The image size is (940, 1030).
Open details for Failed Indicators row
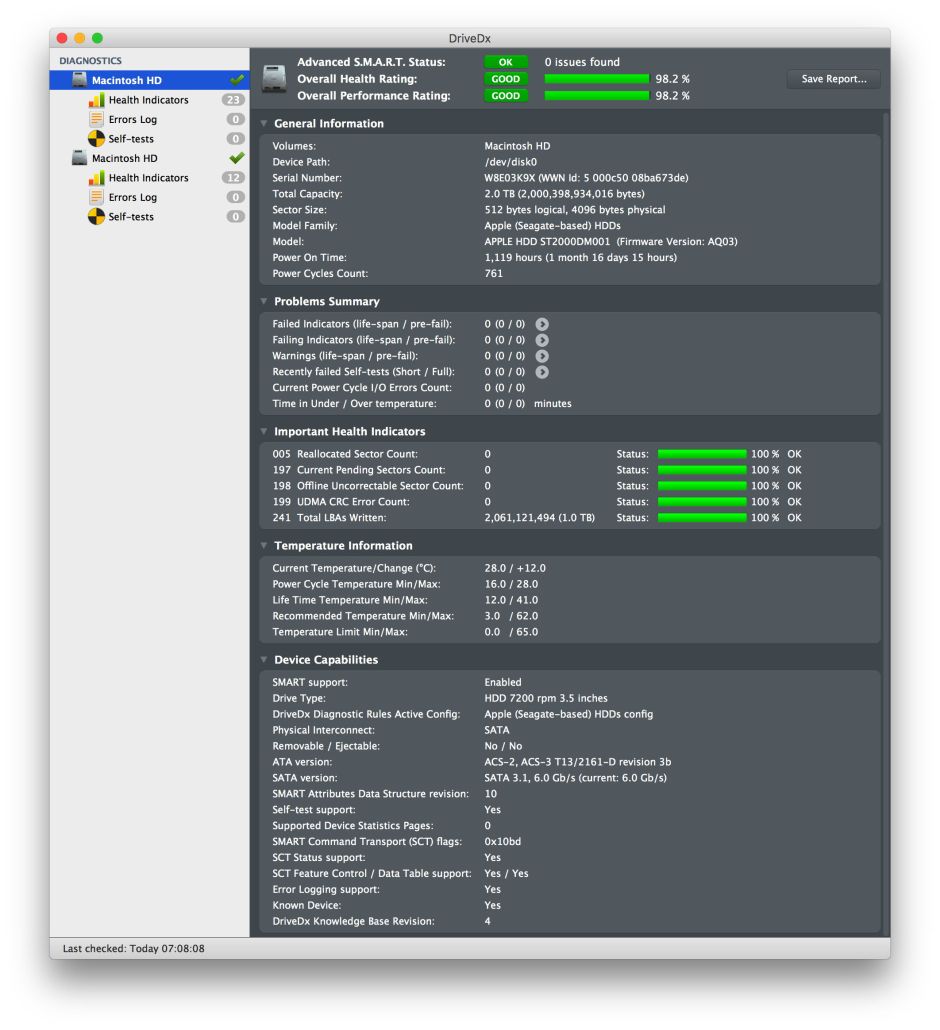pos(542,324)
